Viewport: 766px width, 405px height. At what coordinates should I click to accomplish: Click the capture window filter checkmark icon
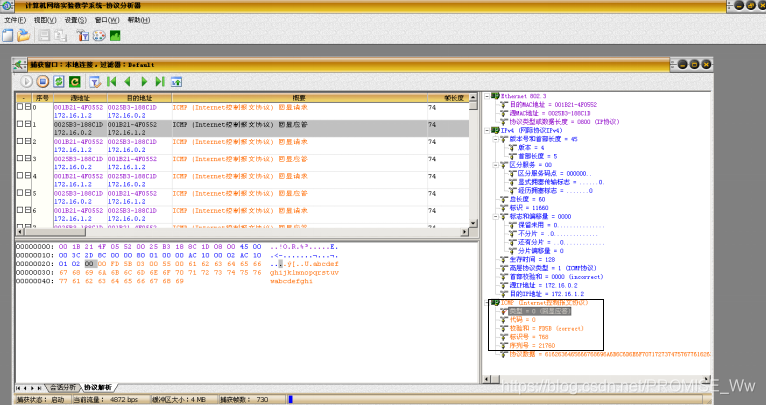[95, 82]
